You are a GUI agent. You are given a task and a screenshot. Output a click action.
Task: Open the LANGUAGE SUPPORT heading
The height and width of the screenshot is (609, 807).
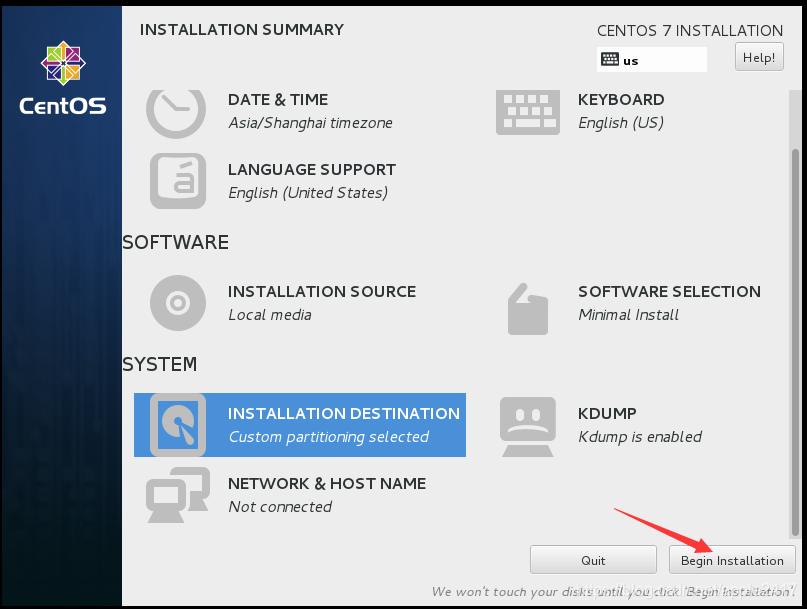point(312,169)
